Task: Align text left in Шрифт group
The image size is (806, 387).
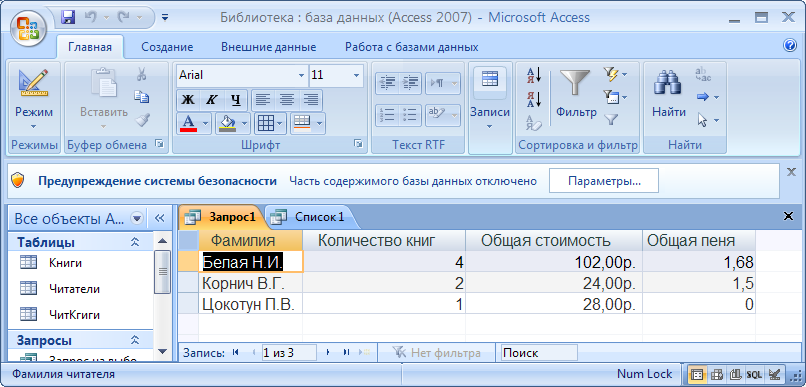Action: tap(263, 99)
